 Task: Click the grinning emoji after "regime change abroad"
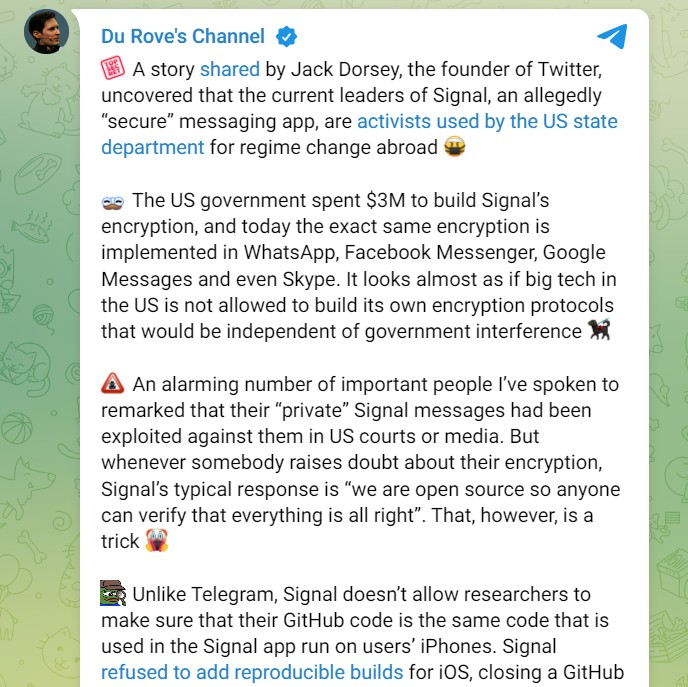(456, 148)
